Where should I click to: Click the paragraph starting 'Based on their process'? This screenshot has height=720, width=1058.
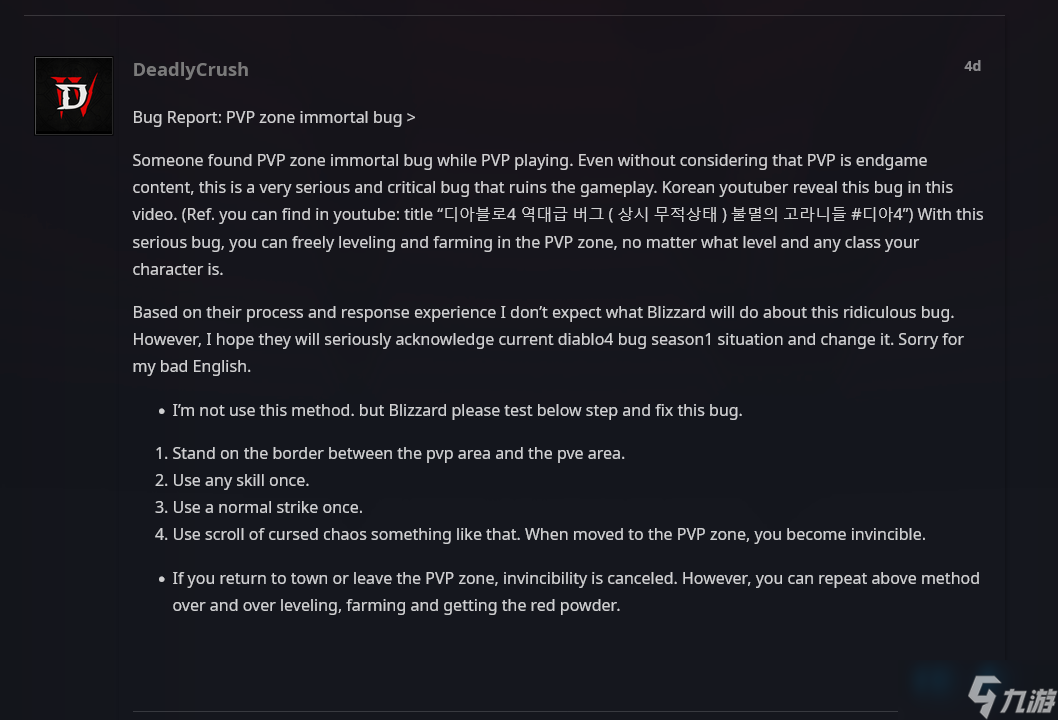click(548, 339)
